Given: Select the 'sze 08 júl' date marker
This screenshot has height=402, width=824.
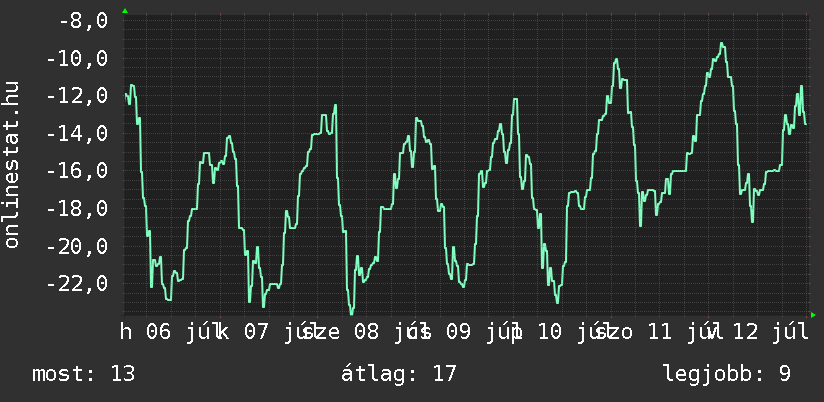Looking at the screenshot, I should tap(366, 333).
